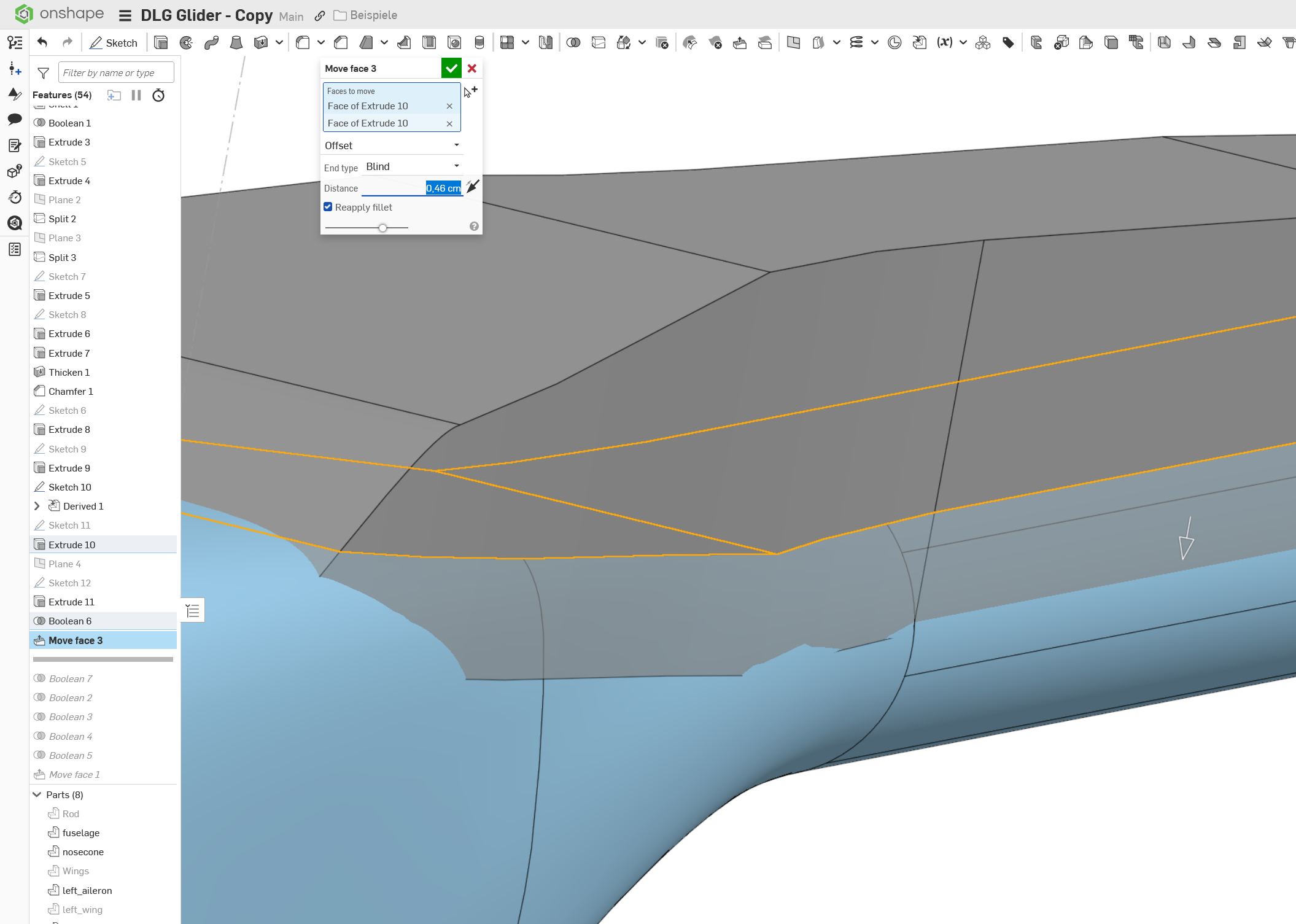
Task: Click the rollback timer icon in Features header
Action: point(158,95)
